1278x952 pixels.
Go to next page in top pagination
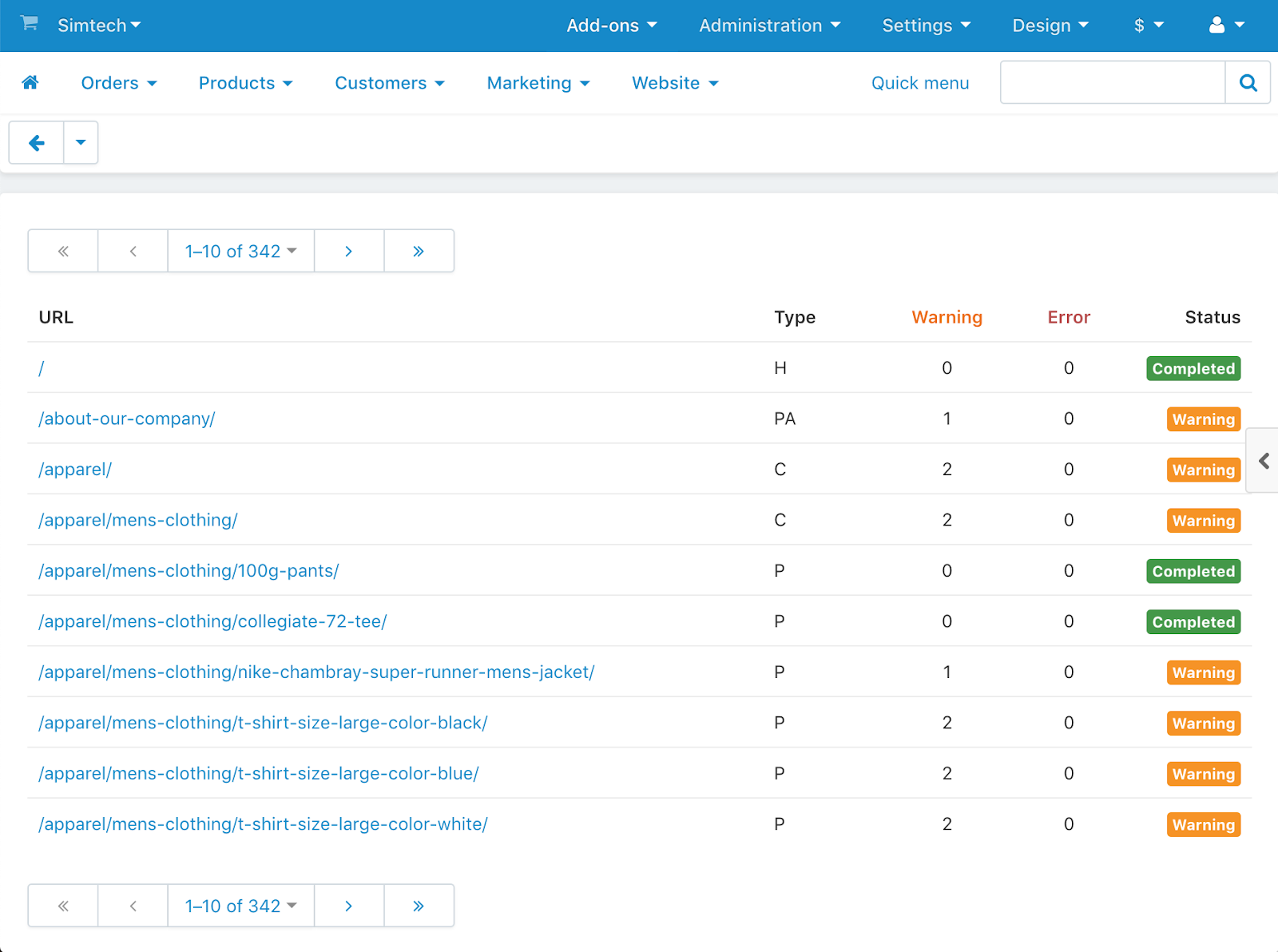point(349,252)
